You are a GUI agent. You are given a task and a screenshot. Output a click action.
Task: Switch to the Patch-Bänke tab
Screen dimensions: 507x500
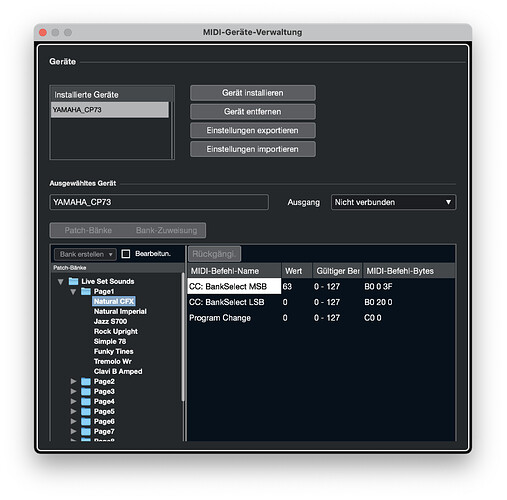coord(88,230)
